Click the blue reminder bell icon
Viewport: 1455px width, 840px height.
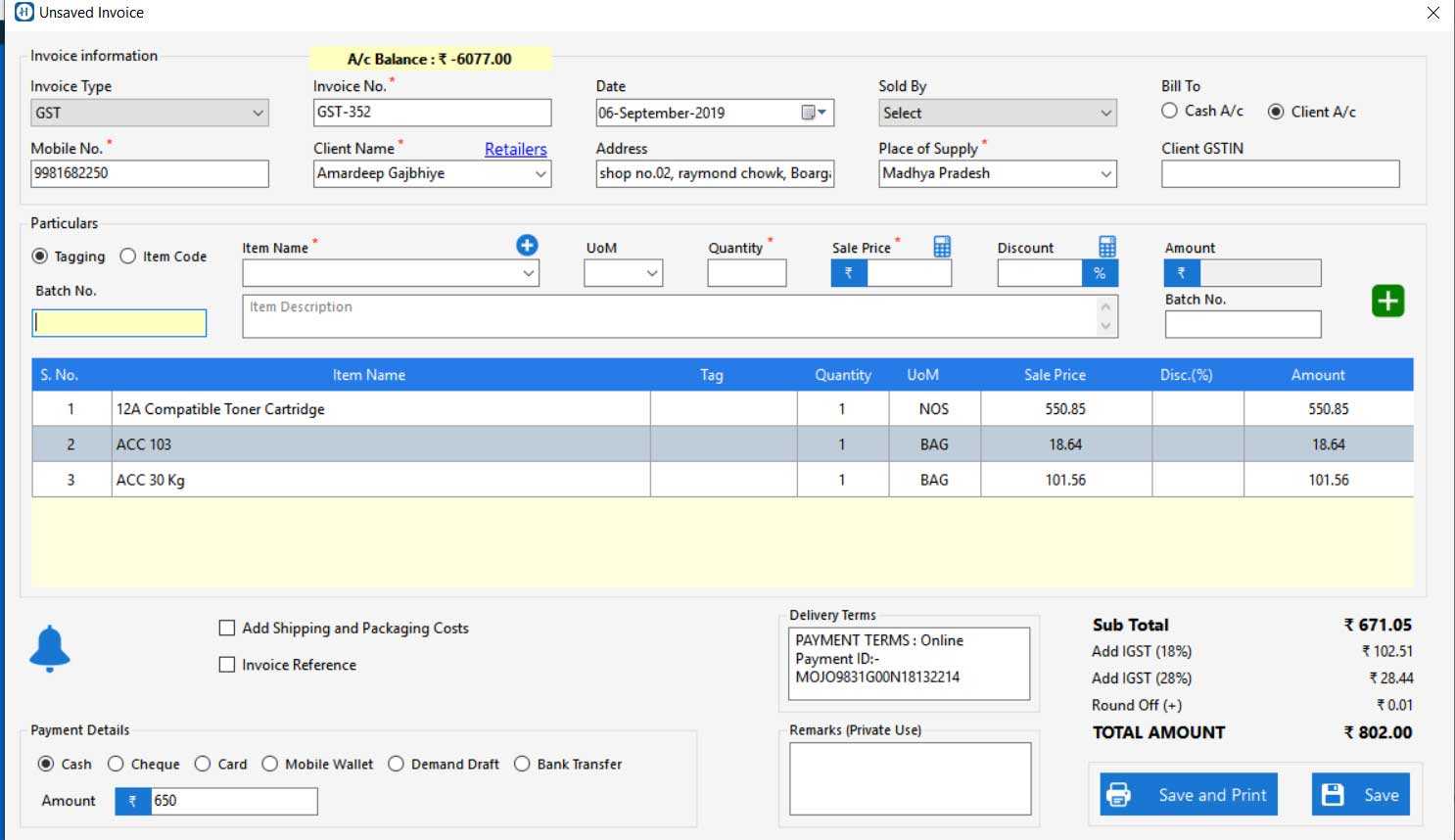(50, 648)
